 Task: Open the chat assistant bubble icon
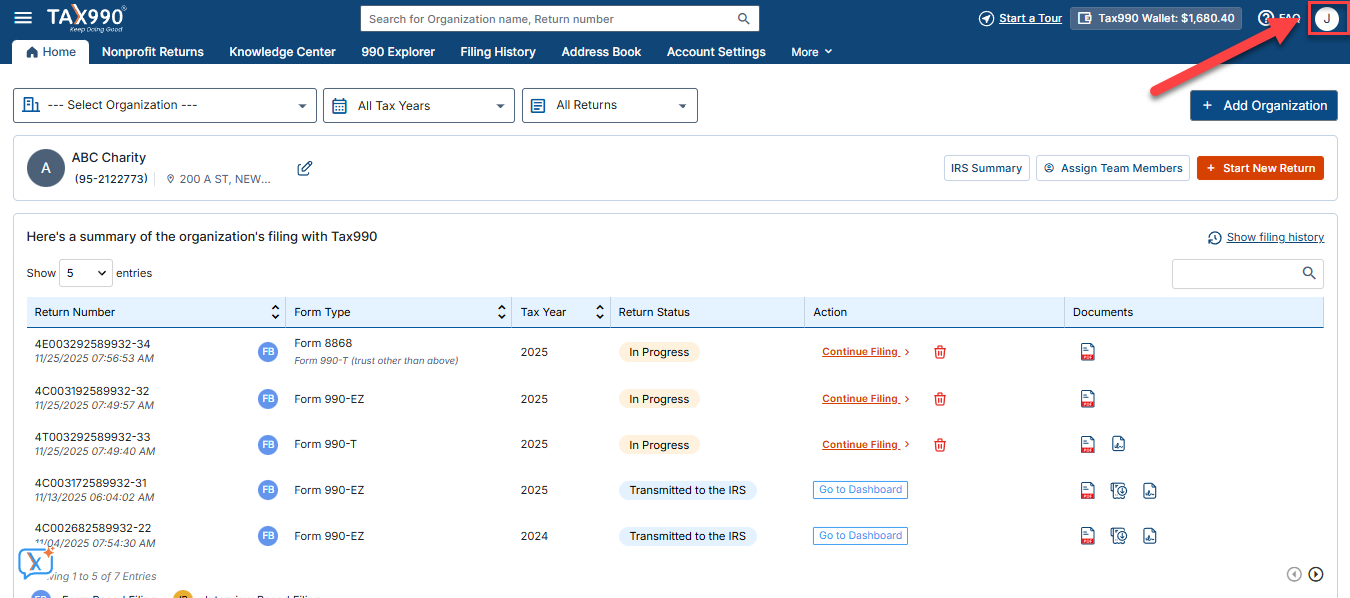[x=35, y=563]
